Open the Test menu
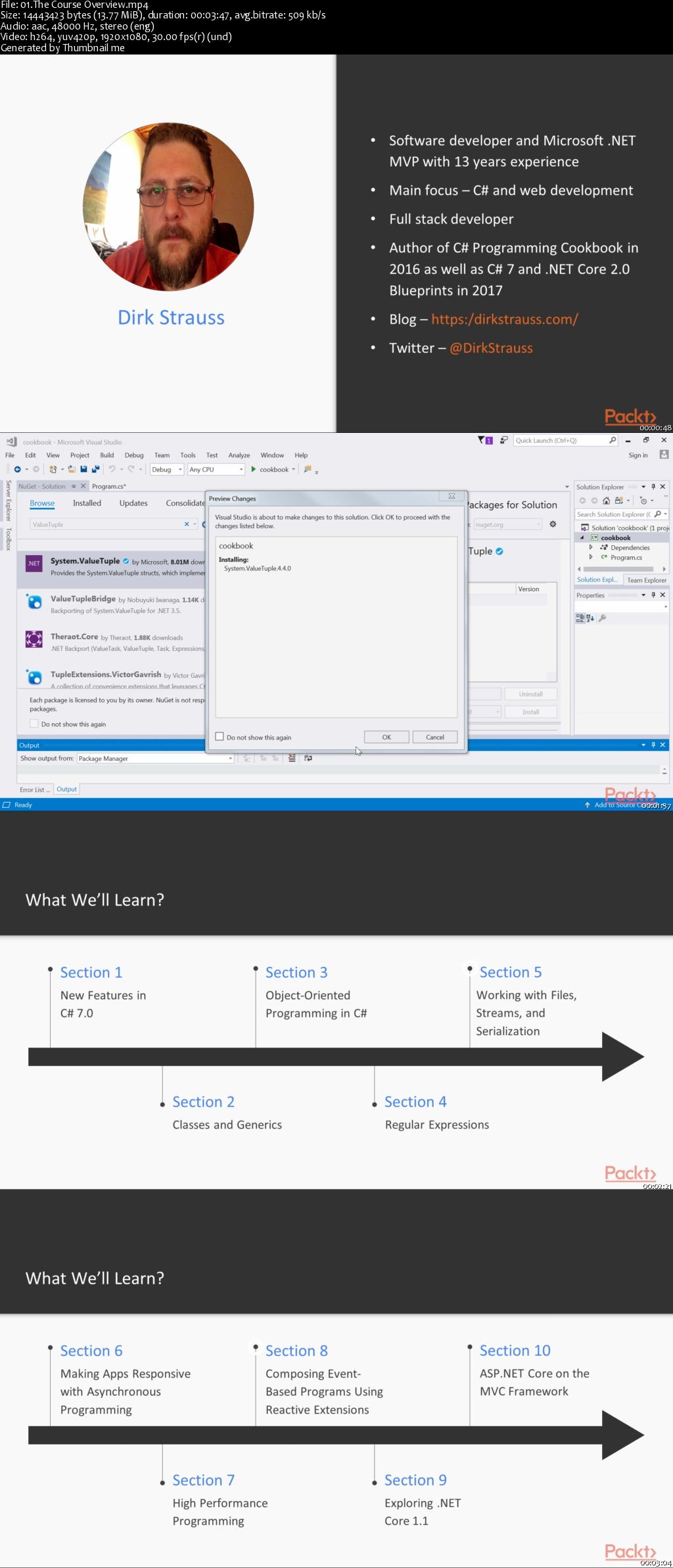The height and width of the screenshot is (1568, 673). point(212,455)
